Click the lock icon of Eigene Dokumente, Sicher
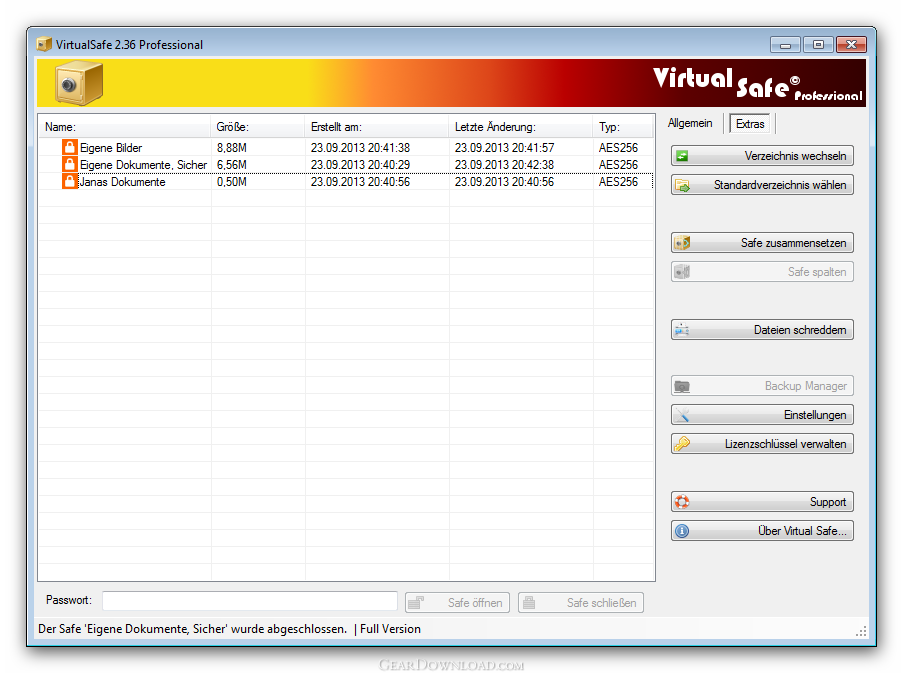Screen dimensions: 903x673 click(69, 165)
